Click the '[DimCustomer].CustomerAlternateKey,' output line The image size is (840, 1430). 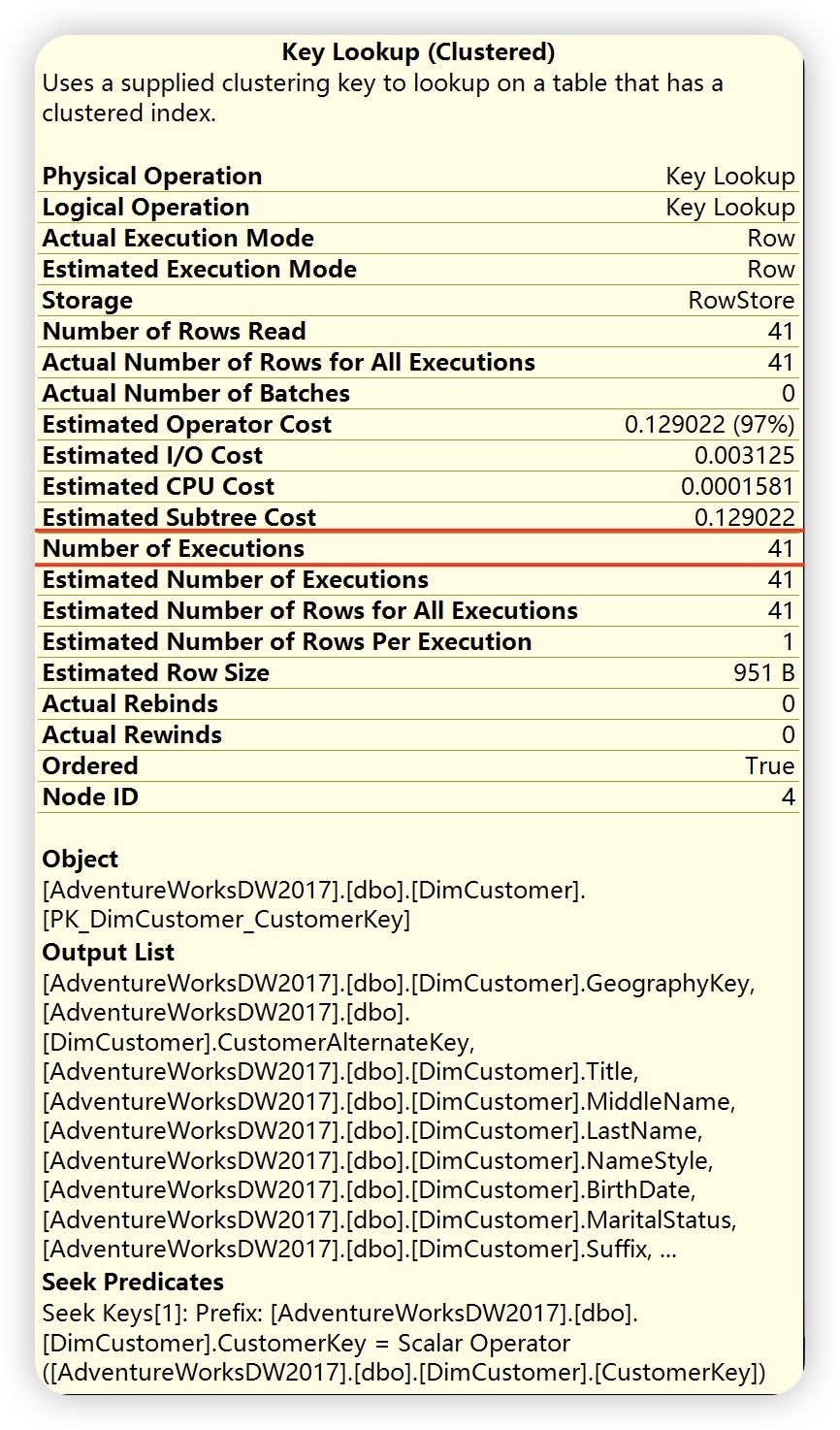(258, 1043)
